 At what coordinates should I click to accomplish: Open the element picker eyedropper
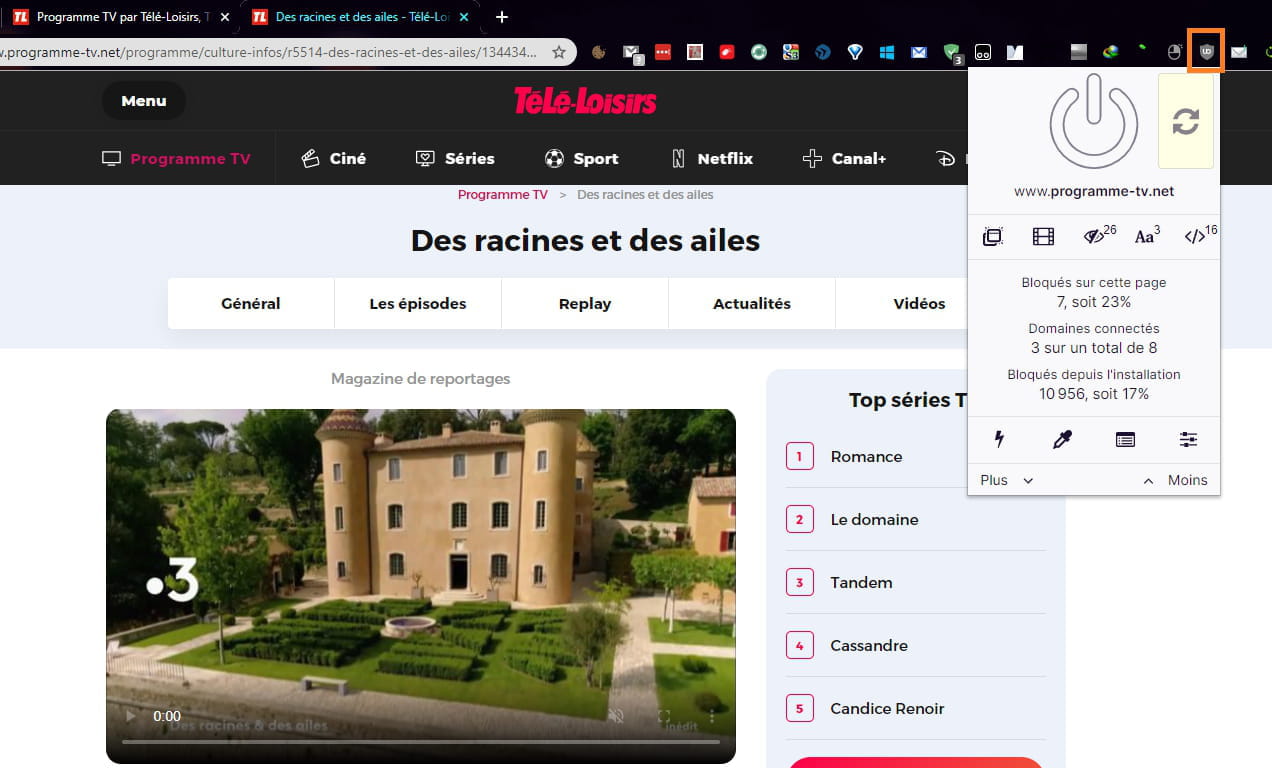point(1062,439)
